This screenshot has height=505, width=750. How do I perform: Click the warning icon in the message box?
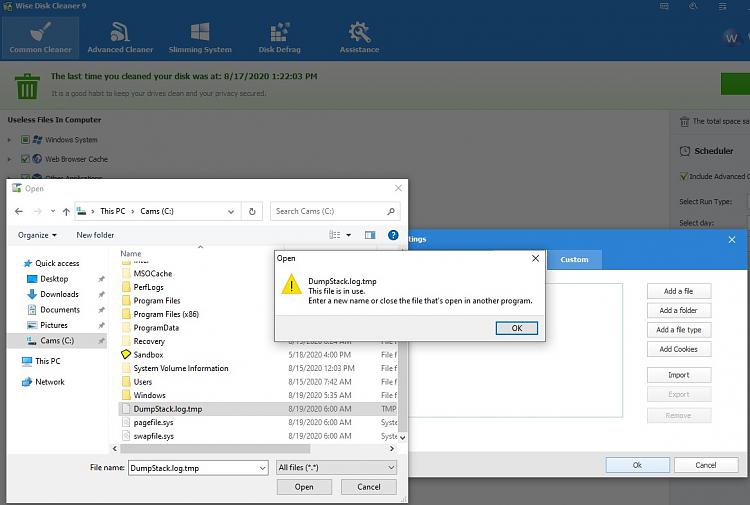pos(291,285)
